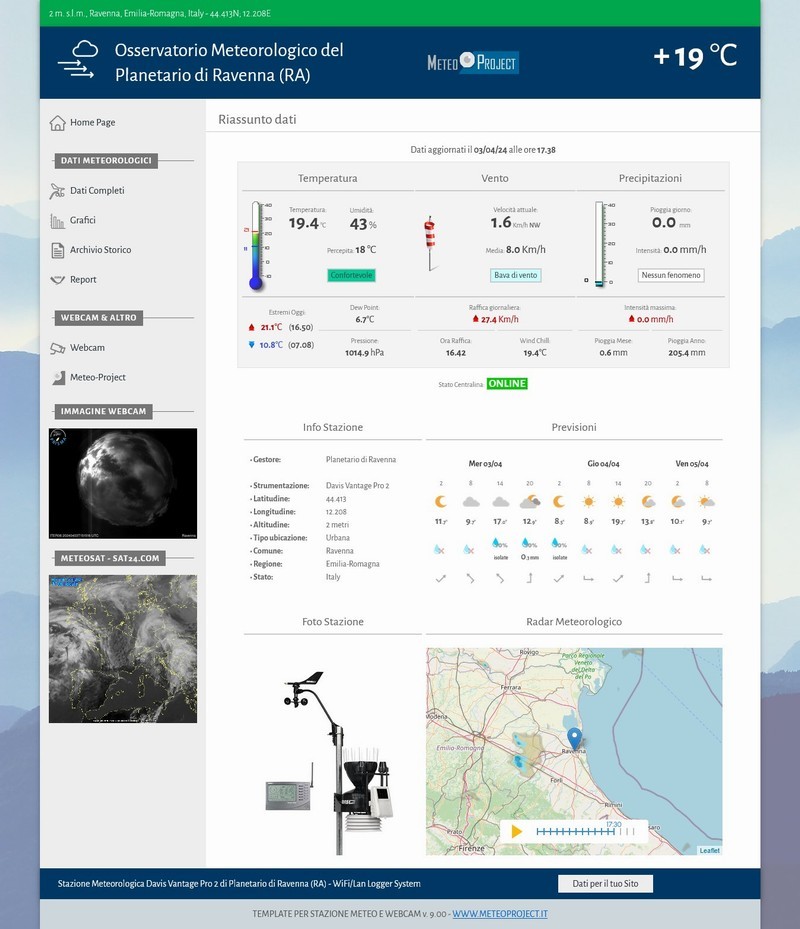
Task: Click the Meteo Project header logo
Action: click(472, 63)
